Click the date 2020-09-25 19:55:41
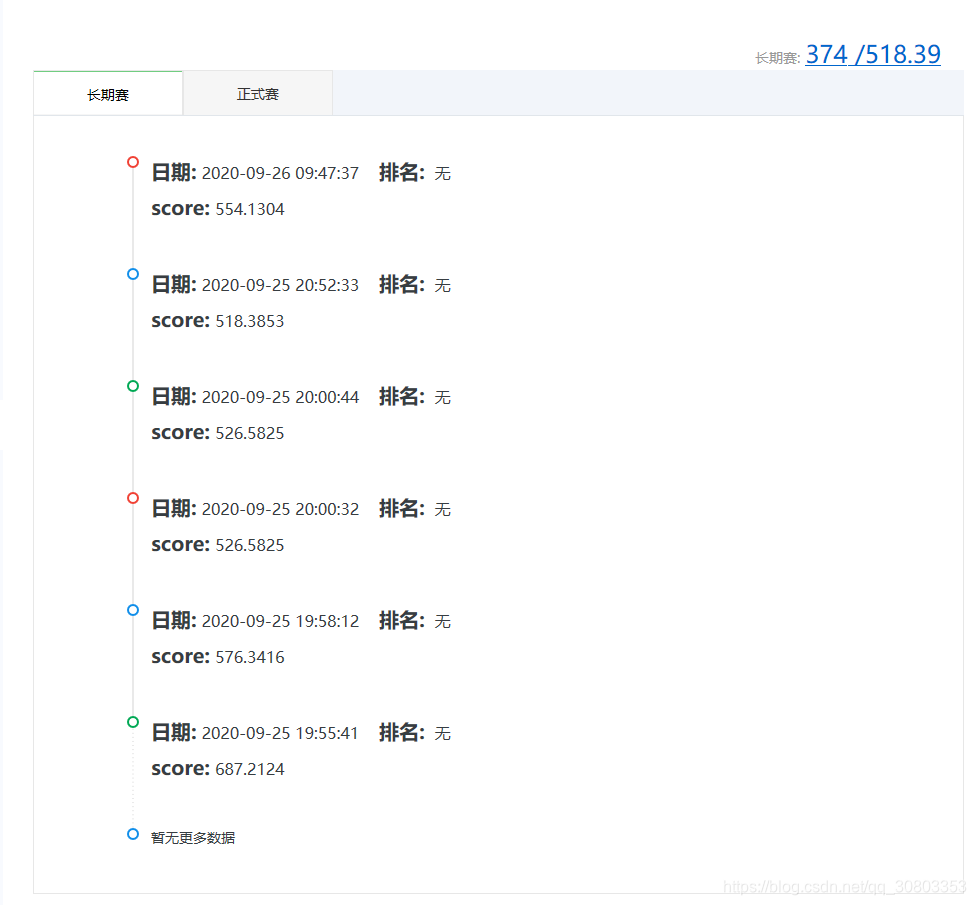976x905 pixels. tap(282, 732)
